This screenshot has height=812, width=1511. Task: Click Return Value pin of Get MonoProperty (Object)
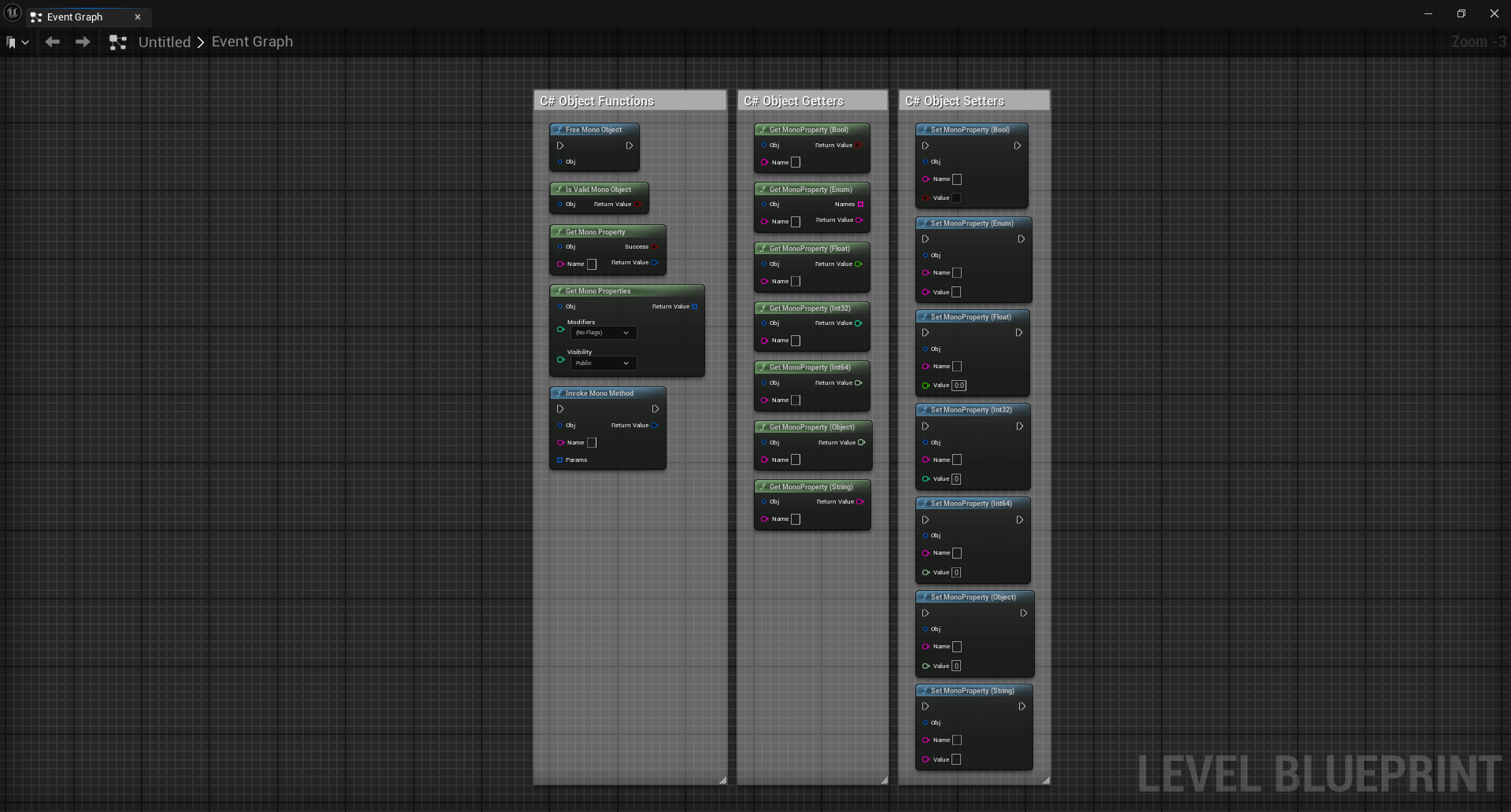(862, 443)
